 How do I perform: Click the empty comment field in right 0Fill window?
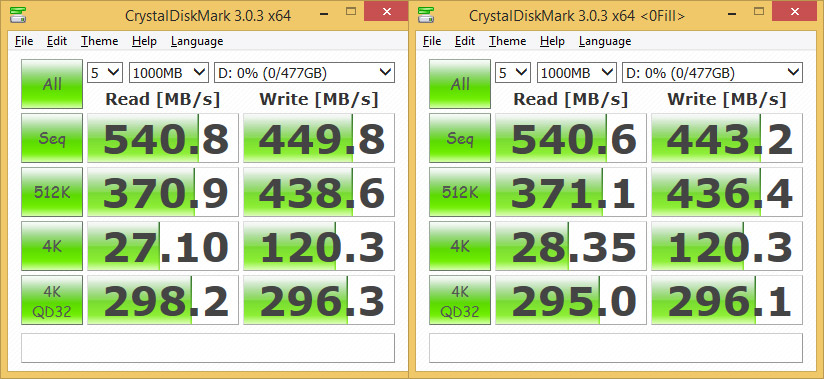(616, 347)
